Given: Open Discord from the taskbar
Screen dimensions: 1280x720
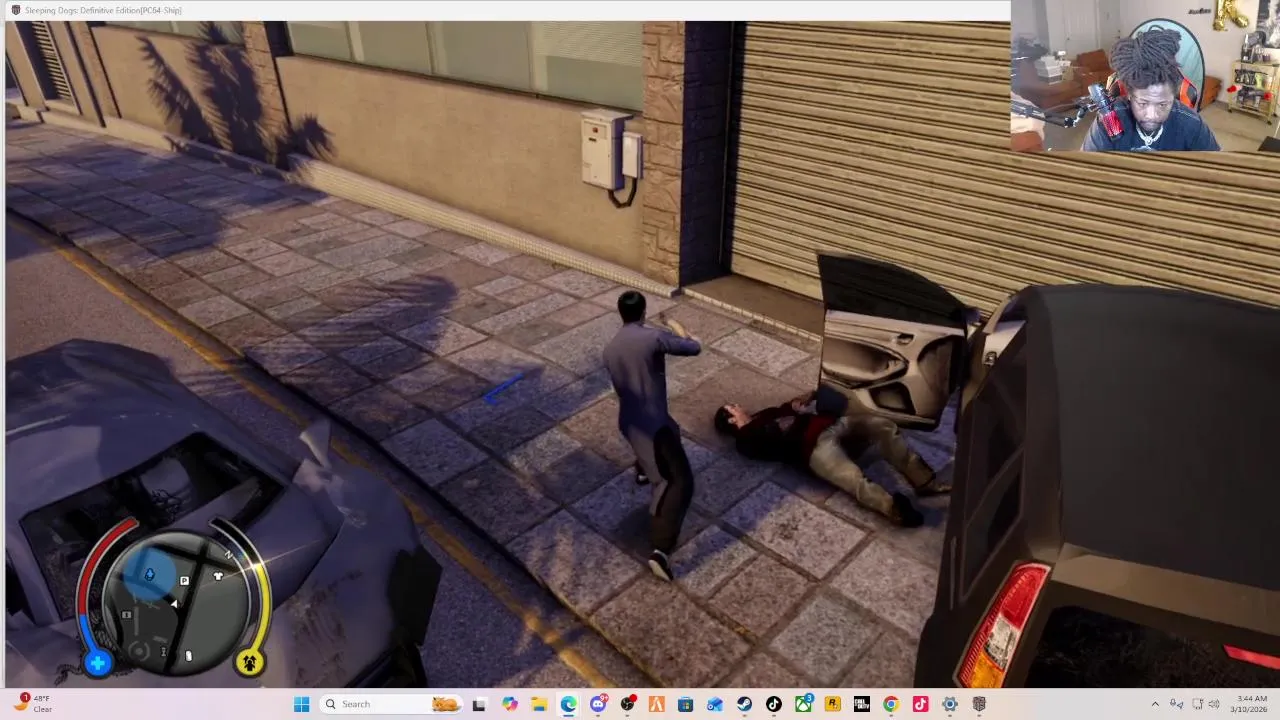Looking at the screenshot, I should 598,704.
